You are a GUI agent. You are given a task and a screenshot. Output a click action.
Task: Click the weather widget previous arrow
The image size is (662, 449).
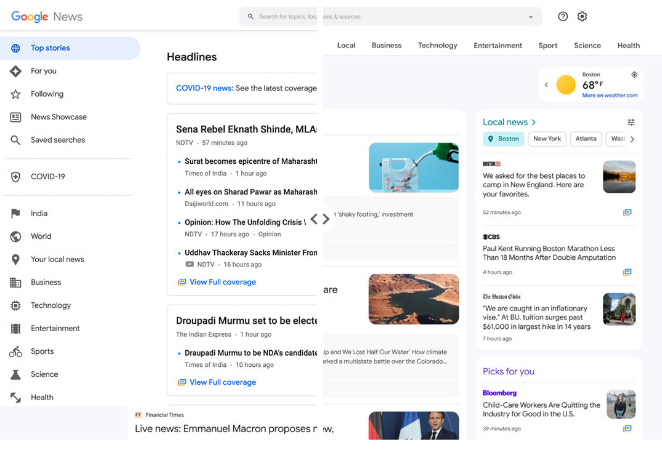(x=546, y=84)
